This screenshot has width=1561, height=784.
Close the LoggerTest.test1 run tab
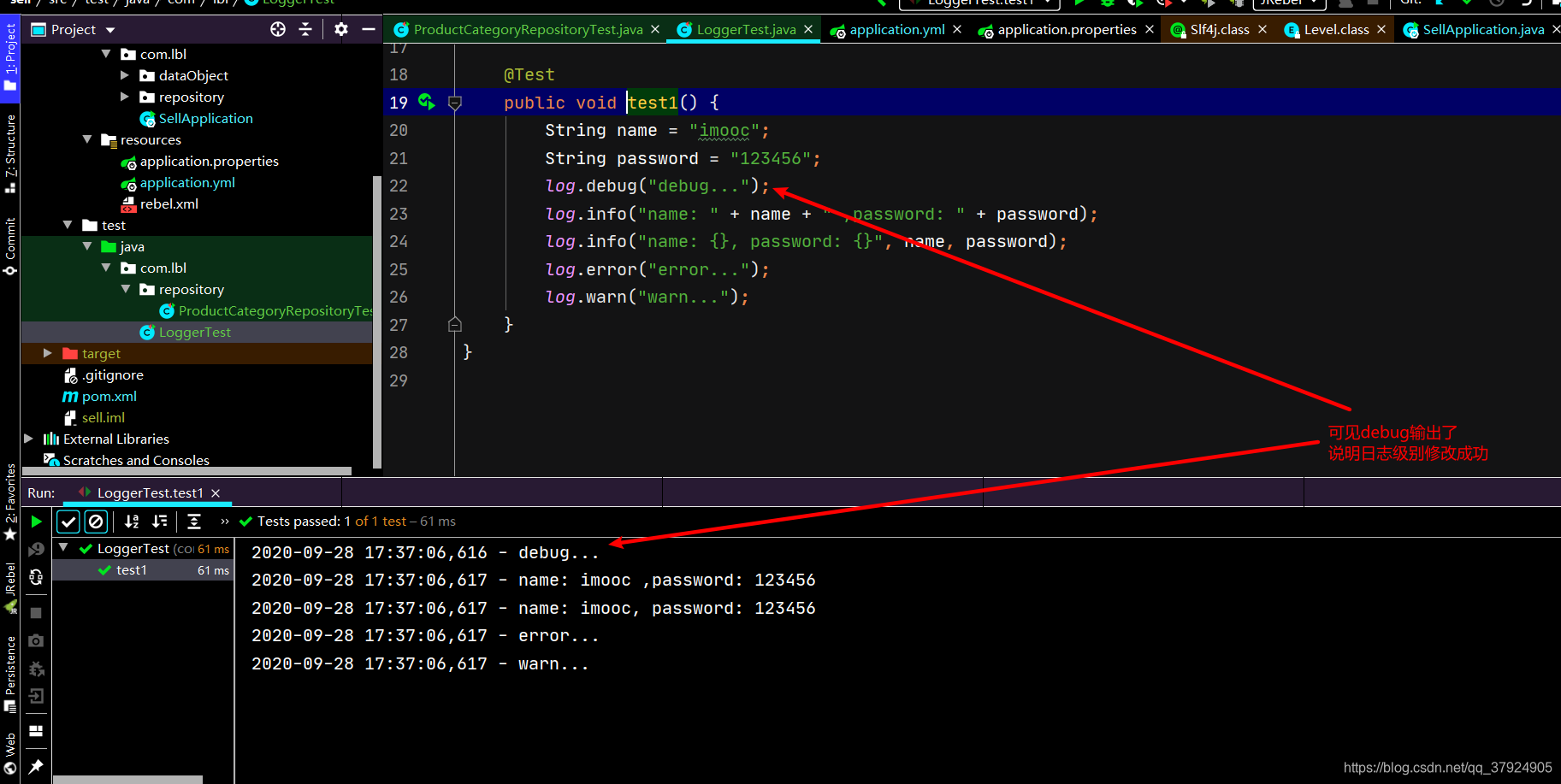click(x=216, y=493)
